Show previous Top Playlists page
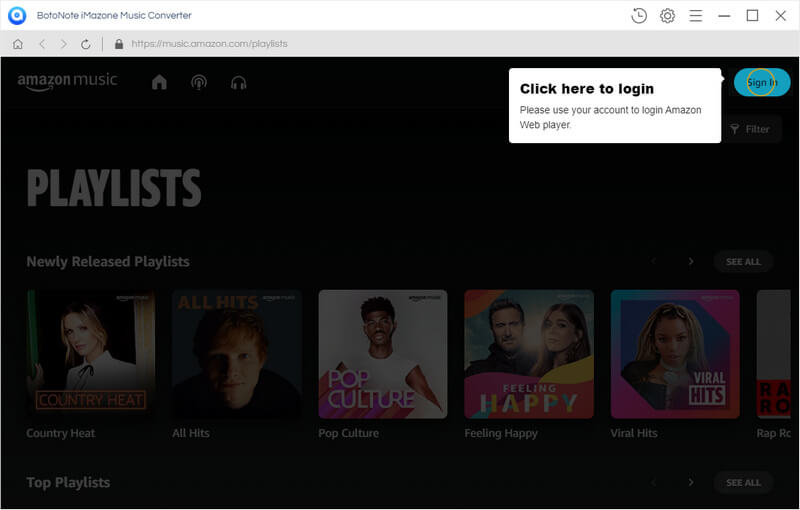The height and width of the screenshot is (510, 800). point(654,482)
